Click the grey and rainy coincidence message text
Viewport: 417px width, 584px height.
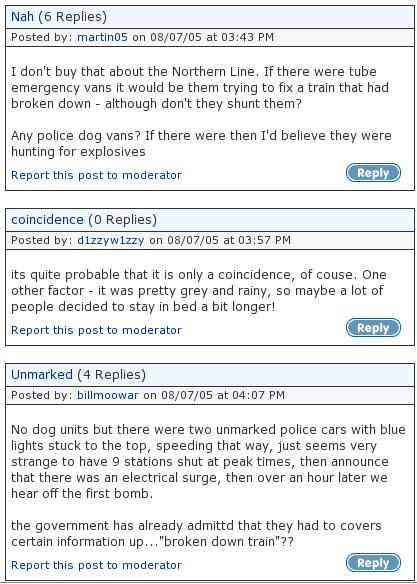click(198, 291)
